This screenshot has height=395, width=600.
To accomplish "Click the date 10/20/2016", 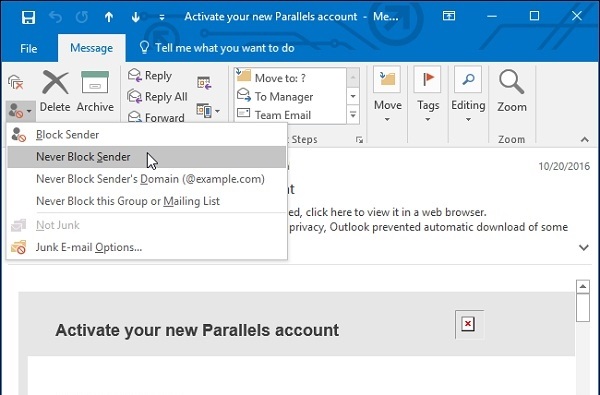I will [x=564, y=166].
